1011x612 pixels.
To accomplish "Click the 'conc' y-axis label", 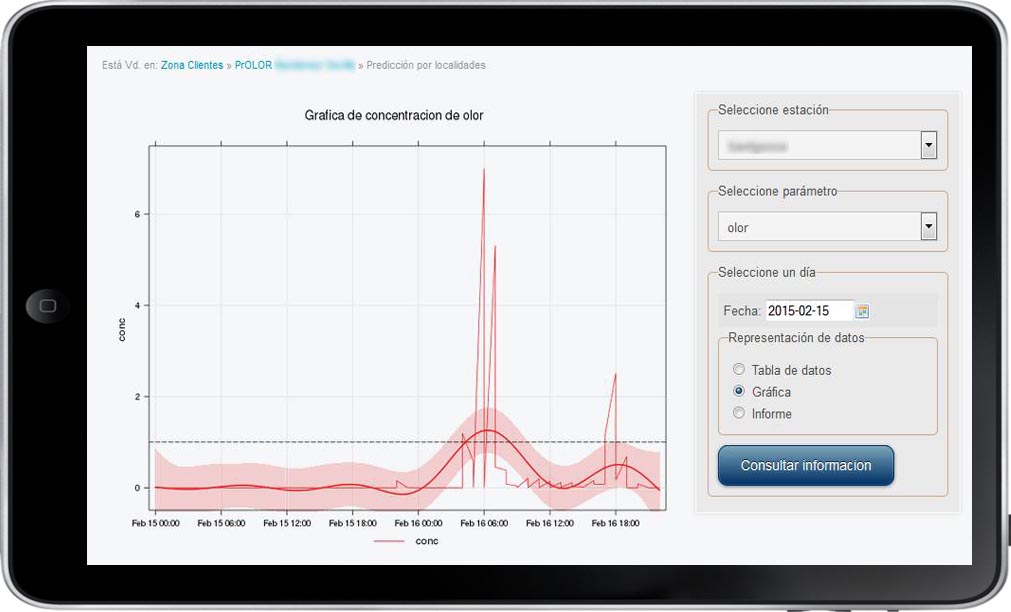I will pyautogui.click(x=122, y=329).
